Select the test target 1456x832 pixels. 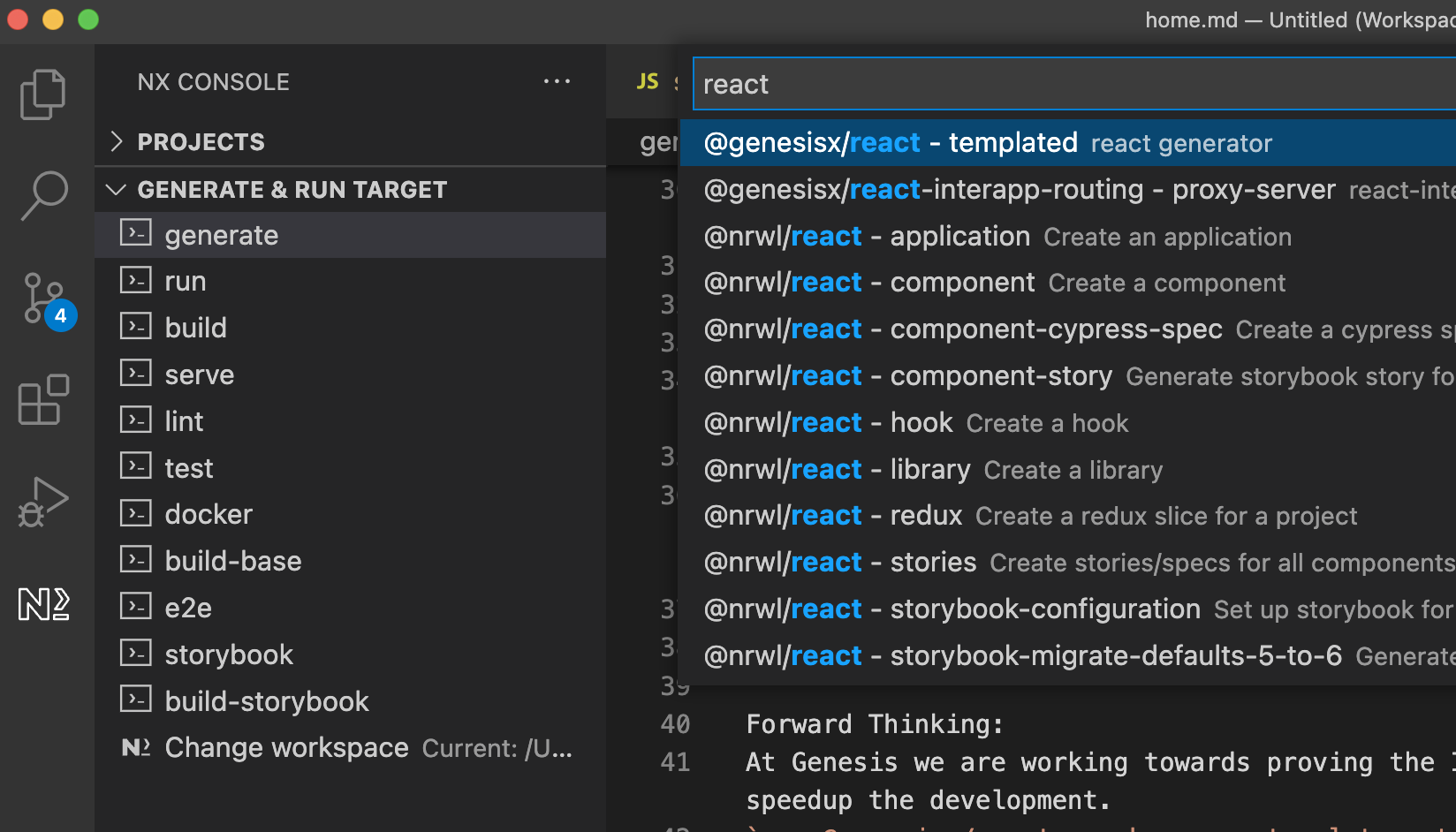[350, 468]
